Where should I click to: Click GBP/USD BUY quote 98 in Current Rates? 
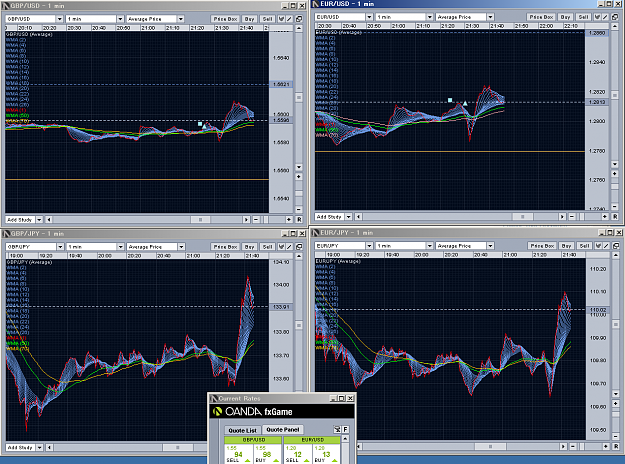tap(267, 454)
